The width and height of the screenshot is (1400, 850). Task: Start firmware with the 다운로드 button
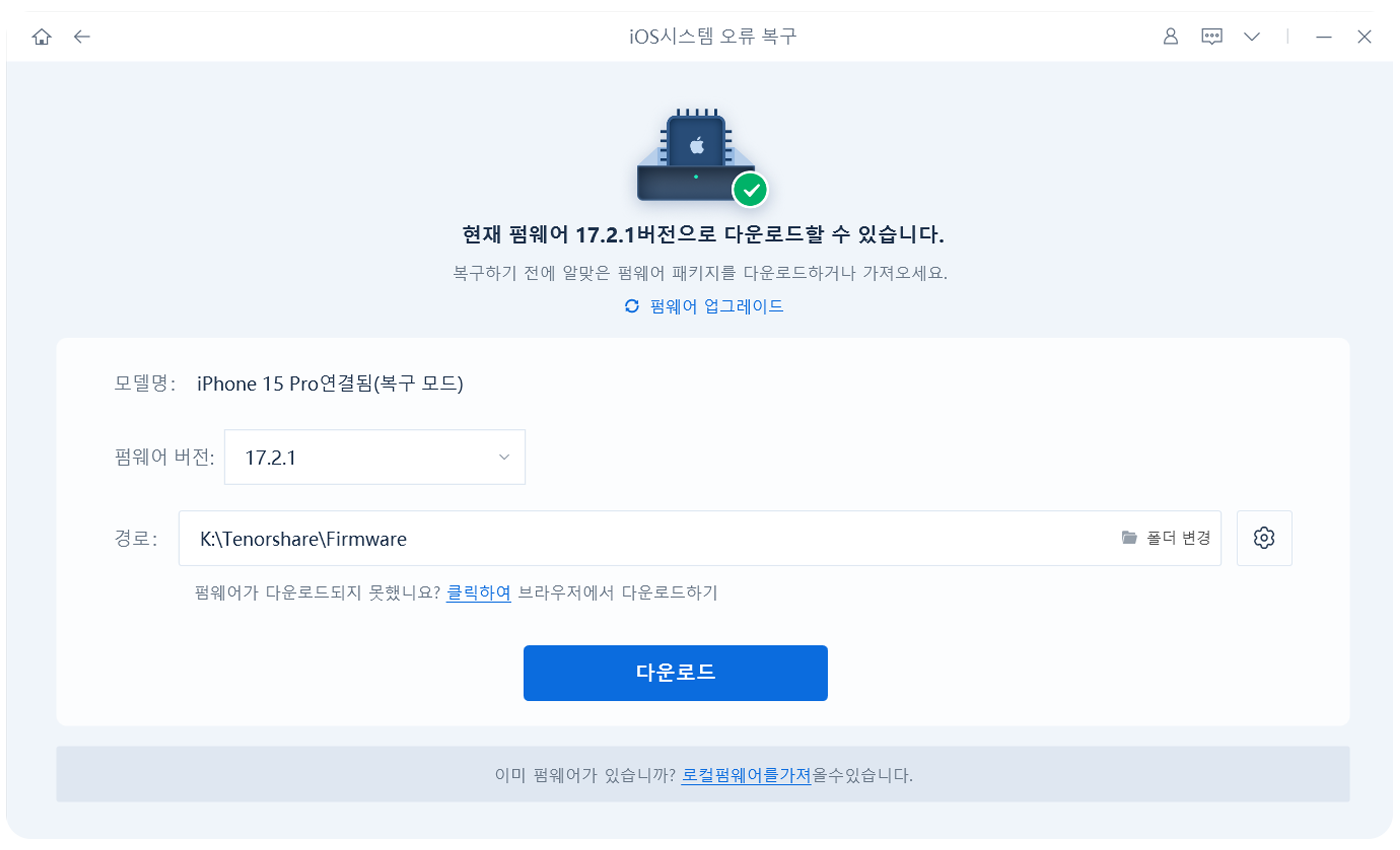click(x=675, y=673)
